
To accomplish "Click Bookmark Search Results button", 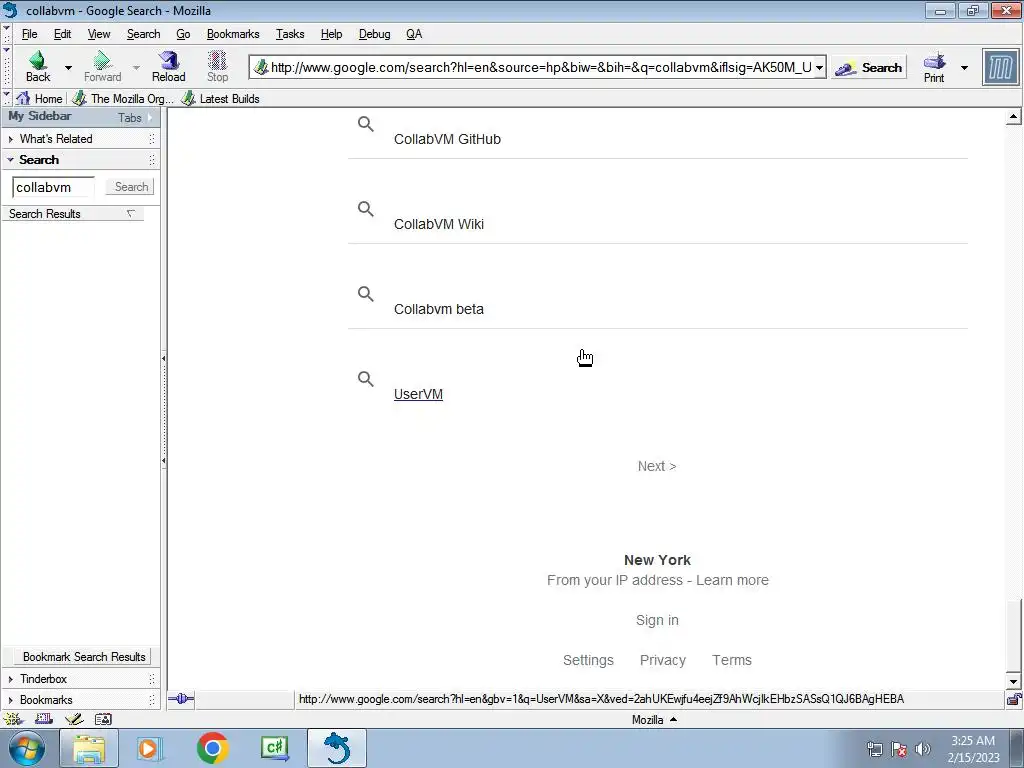I will (84, 657).
